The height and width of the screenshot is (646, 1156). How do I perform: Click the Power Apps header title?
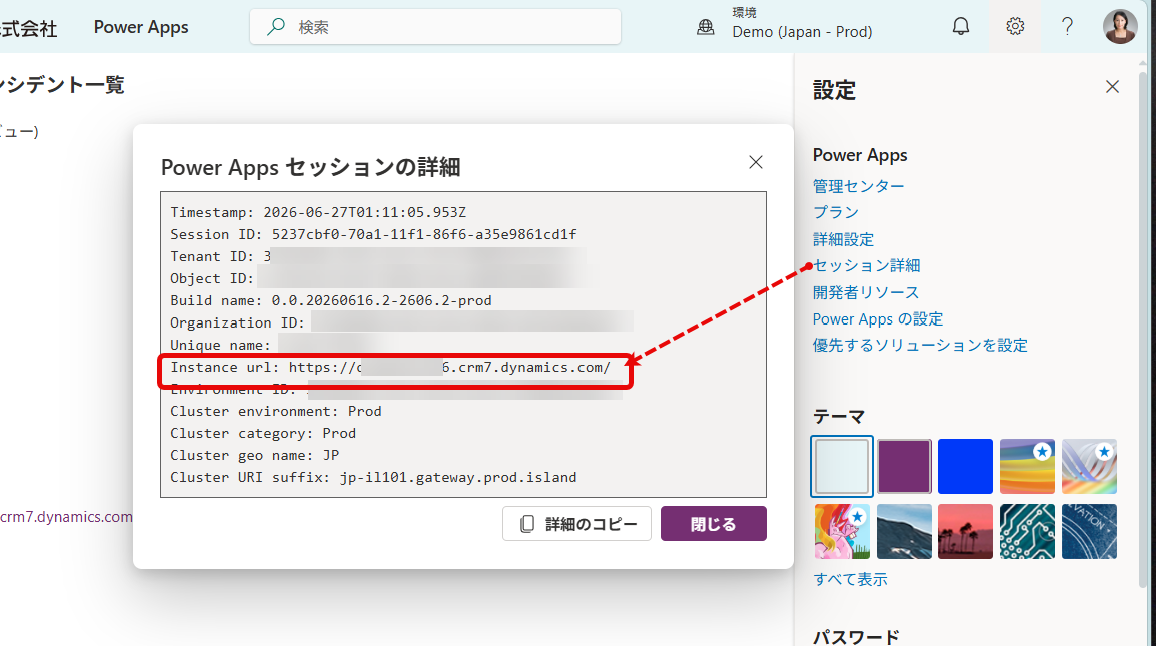tap(141, 27)
